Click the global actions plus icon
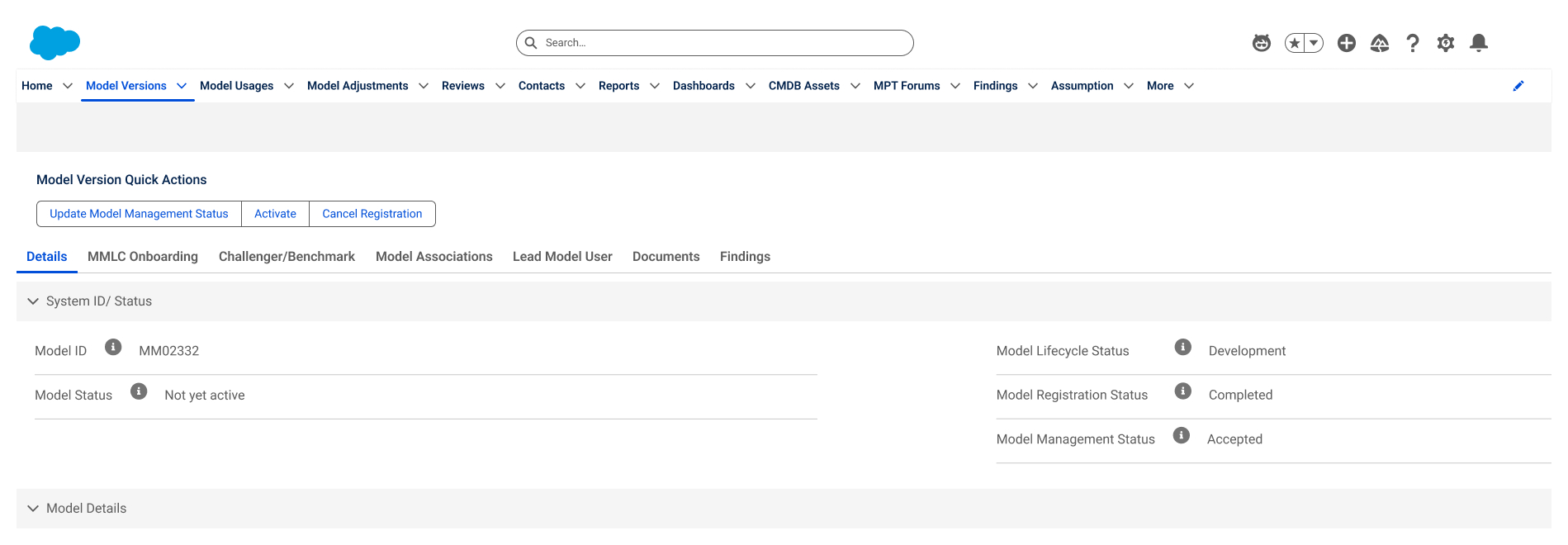 [1347, 43]
